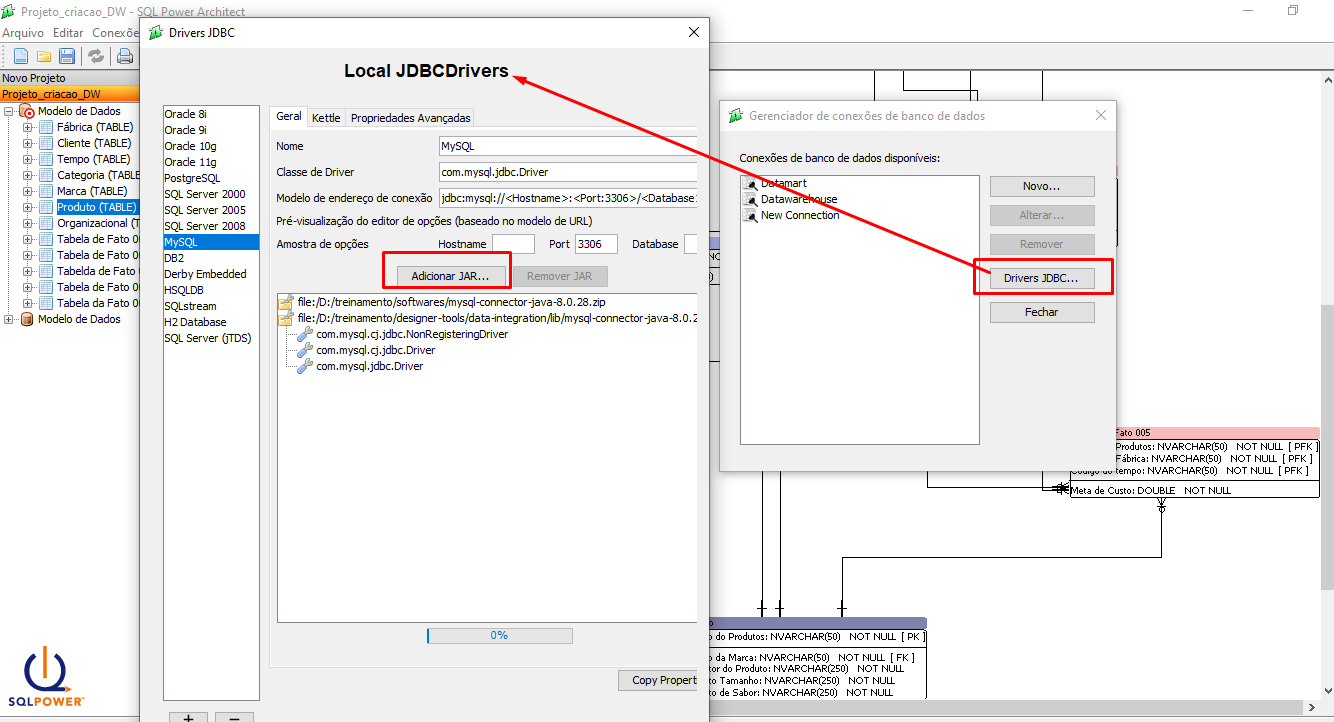Expand the Fábrica (TABLE) node
Viewport: 1334px width, 722px height.
tap(28, 127)
